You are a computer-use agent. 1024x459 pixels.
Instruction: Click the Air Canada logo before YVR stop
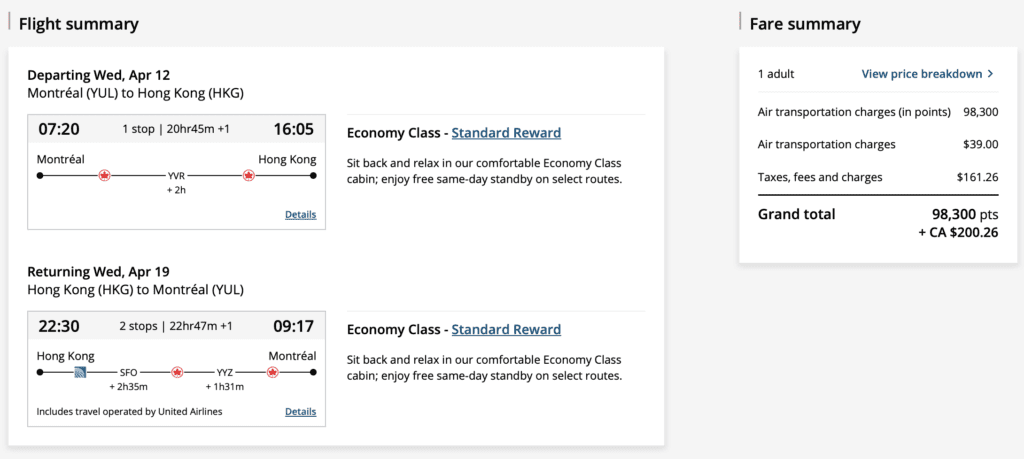tap(104, 175)
